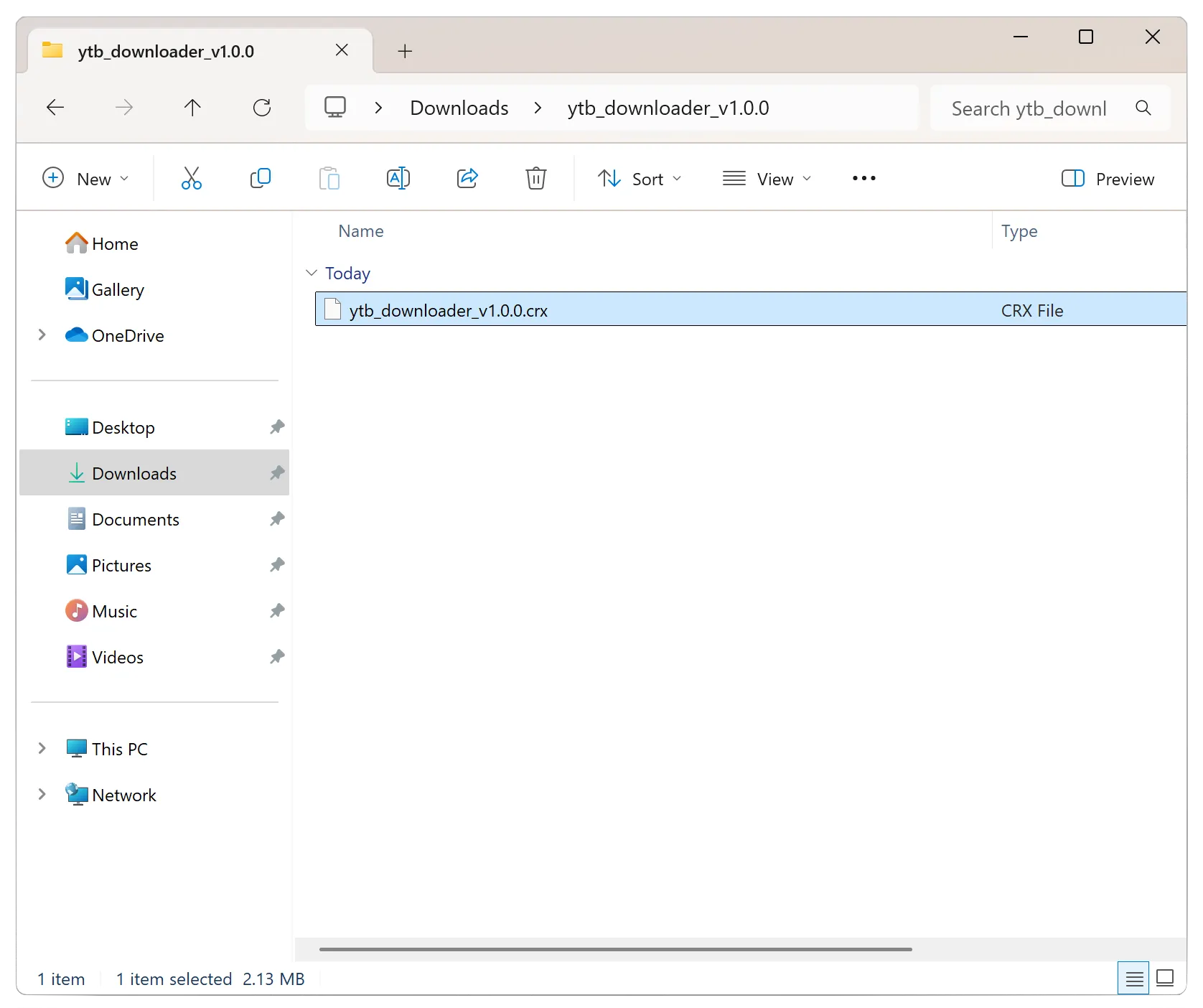Click ytb_downloader_v1.0.0 breadcrumb
The width and height of the screenshot is (1203, 1008).
[668, 108]
